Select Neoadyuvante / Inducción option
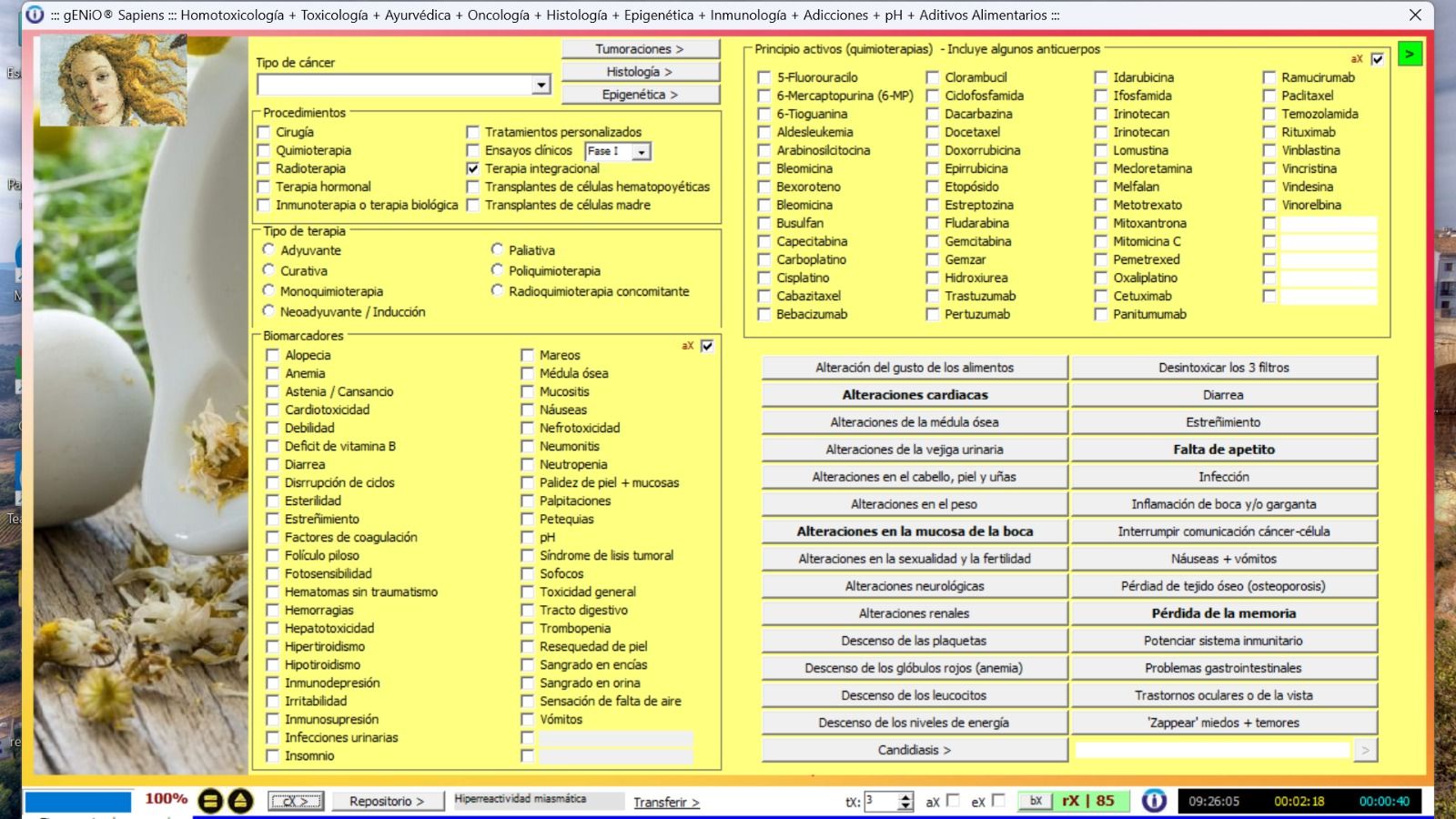The width and height of the screenshot is (1456, 819). click(x=268, y=311)
